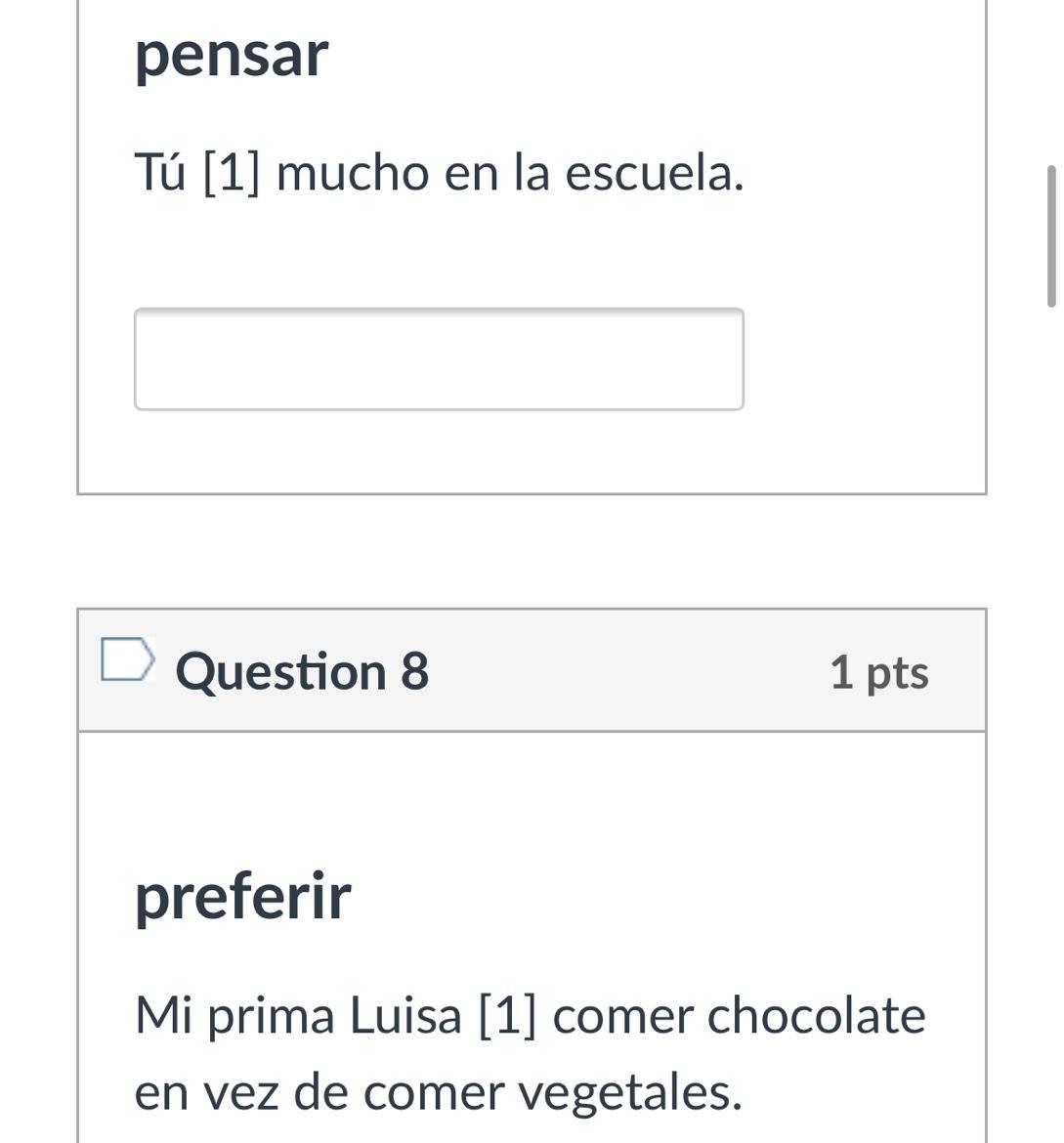Click the name Luisa in Question 8
The image size is (1064, 1143).
(x=405, y=1015)
